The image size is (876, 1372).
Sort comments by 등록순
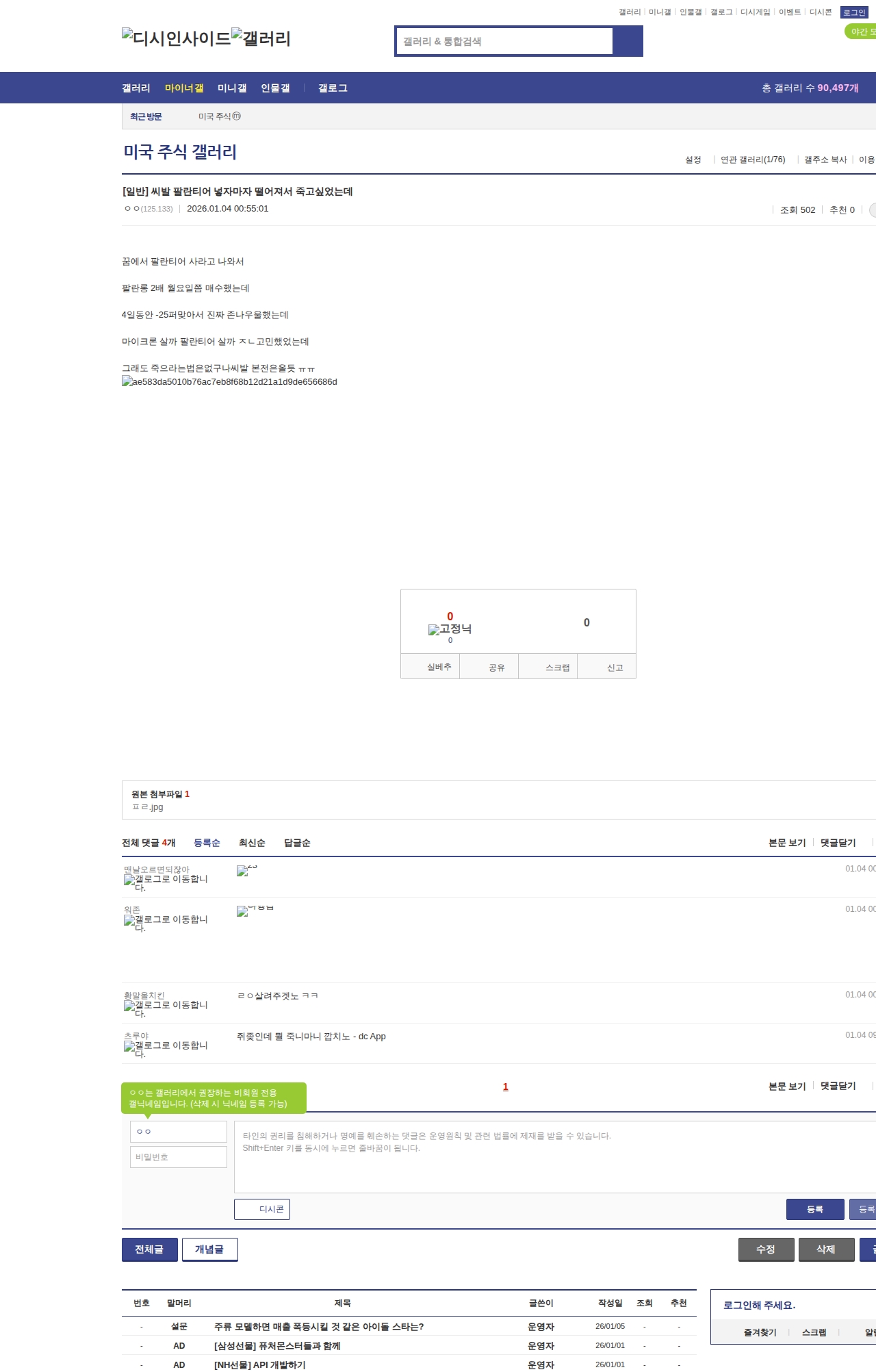coord(207,843)
